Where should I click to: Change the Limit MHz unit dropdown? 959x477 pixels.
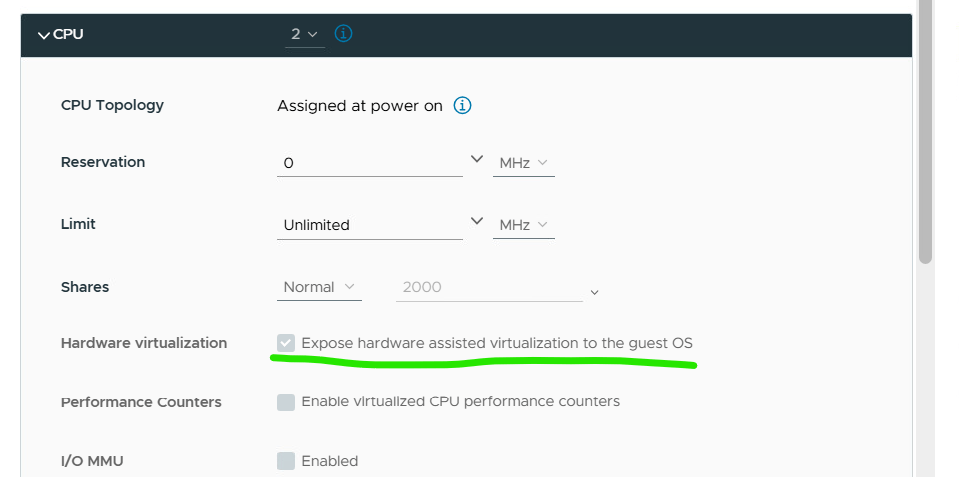[x=523, y=225]
